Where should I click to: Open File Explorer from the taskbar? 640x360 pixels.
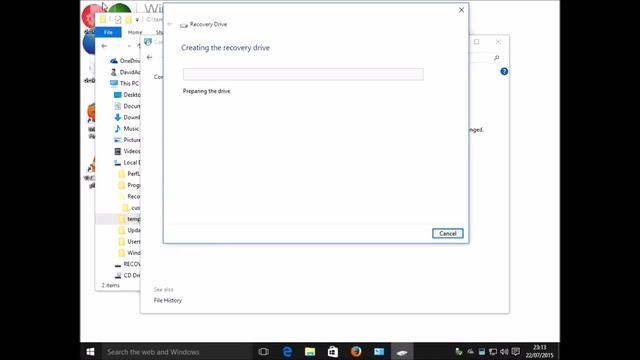[x=310, y=351]
